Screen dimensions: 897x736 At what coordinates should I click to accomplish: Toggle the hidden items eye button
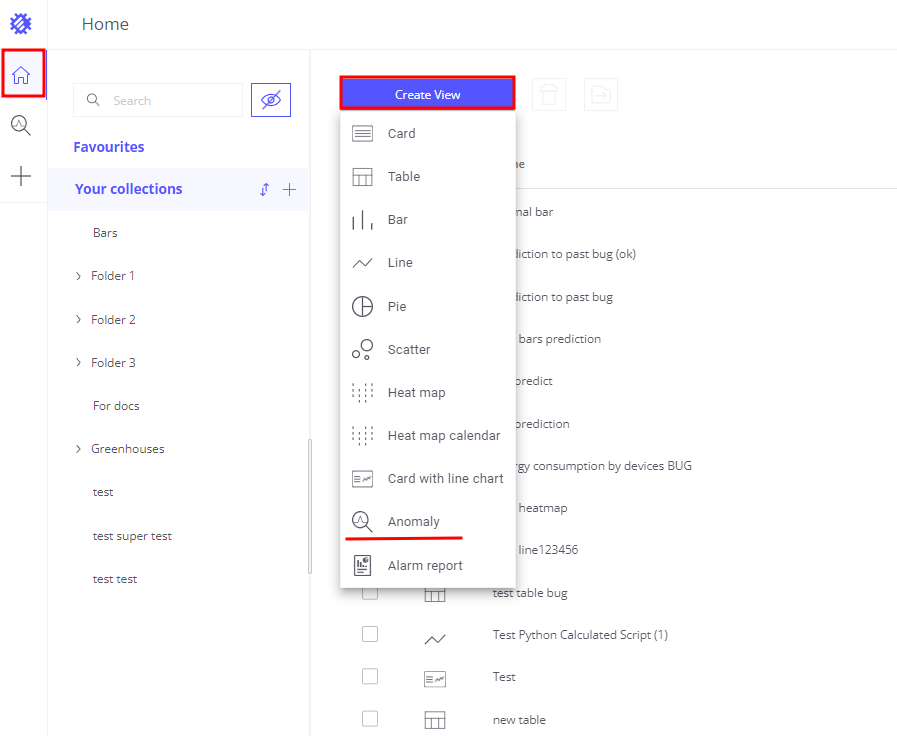click(270, 100)
